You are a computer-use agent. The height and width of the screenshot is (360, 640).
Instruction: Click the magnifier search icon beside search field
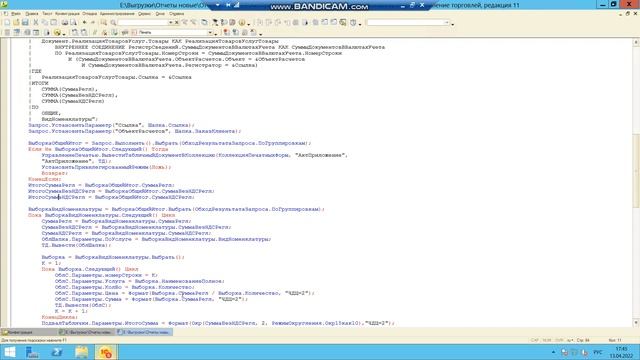pos(113,22)
